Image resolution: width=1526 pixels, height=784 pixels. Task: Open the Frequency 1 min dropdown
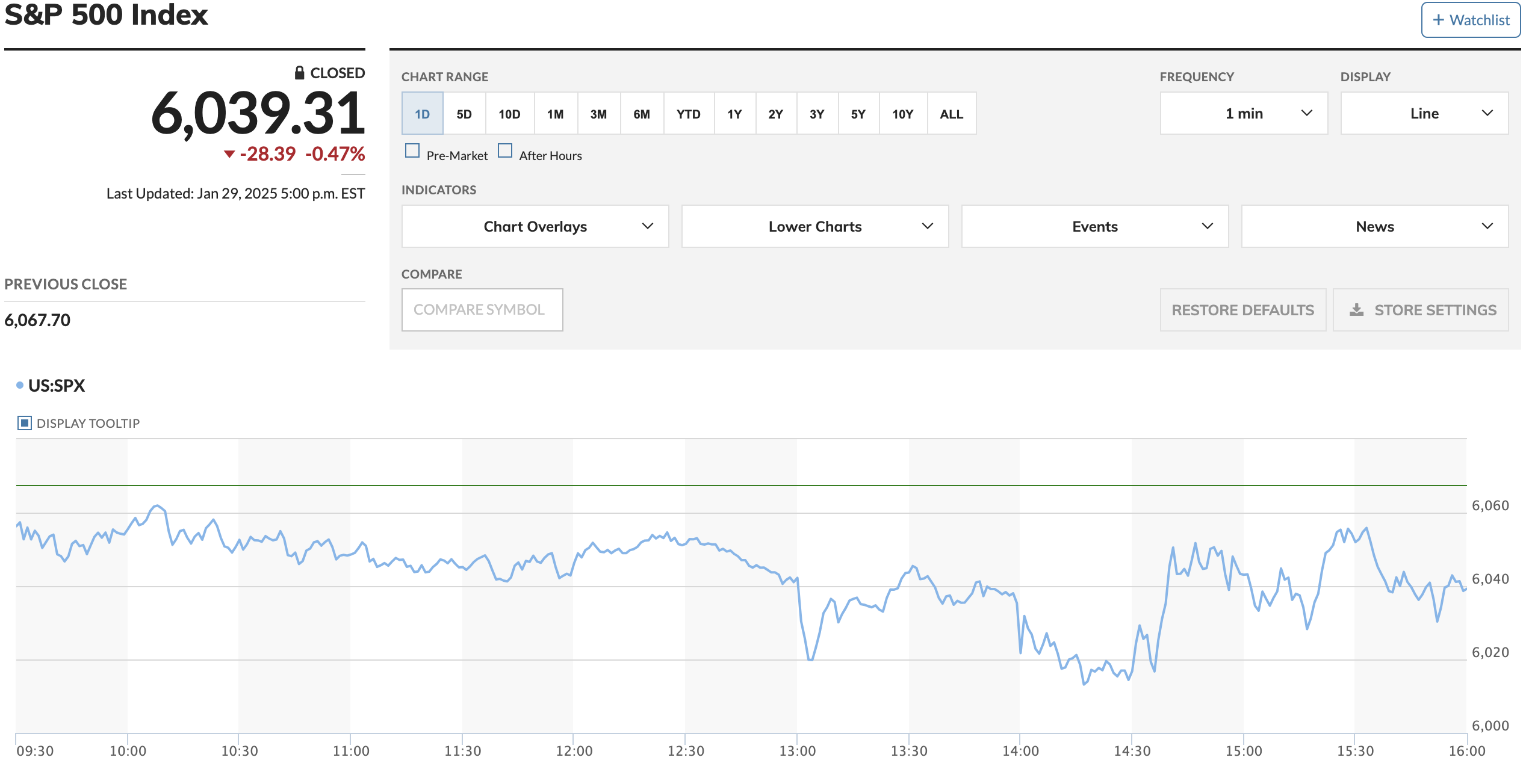pyautogui.click(x=1243, y=113)
